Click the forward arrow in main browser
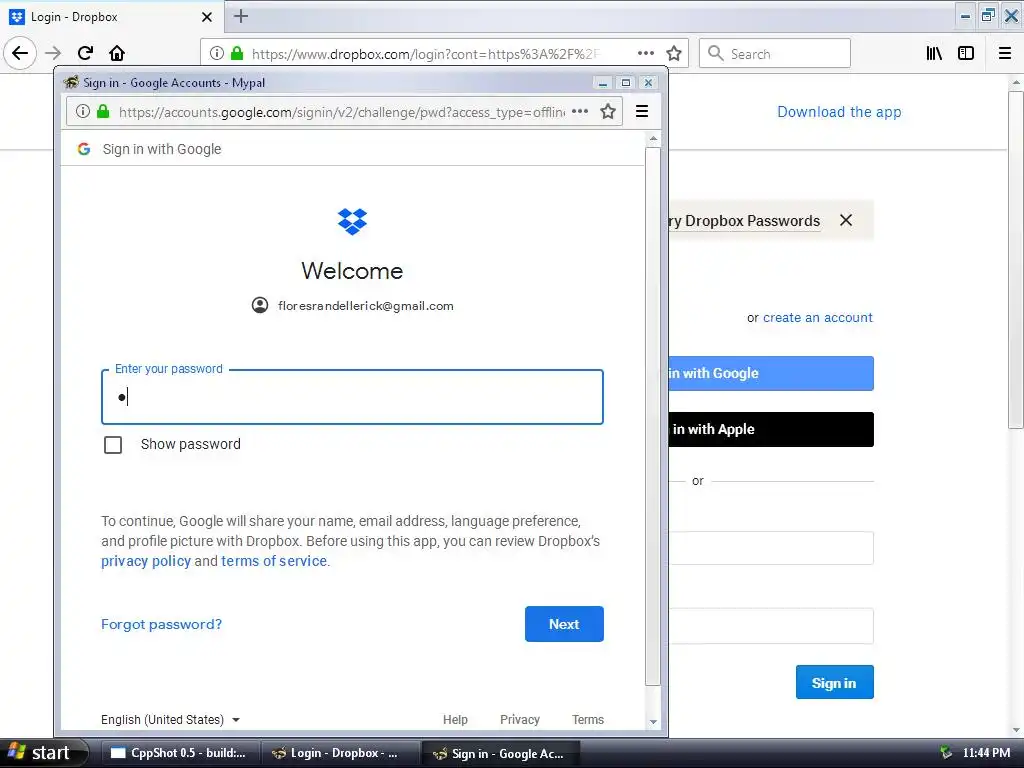This screenshot has width=1024, height=768. (x=54, y=53)
